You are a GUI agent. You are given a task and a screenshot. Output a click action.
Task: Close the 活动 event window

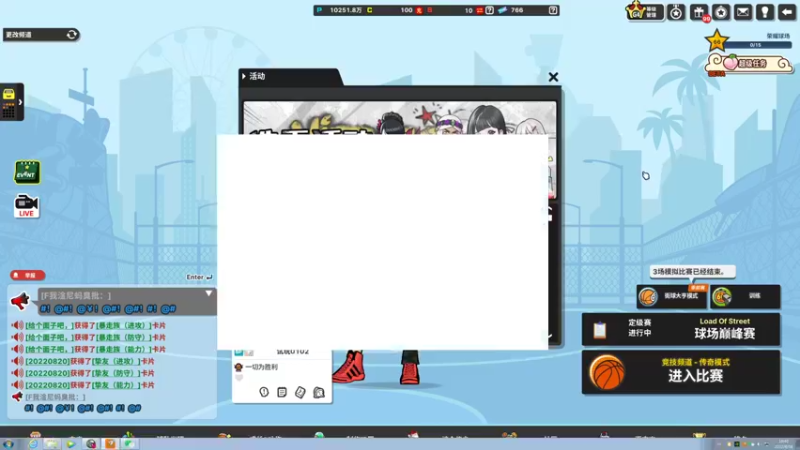point(553,77)
